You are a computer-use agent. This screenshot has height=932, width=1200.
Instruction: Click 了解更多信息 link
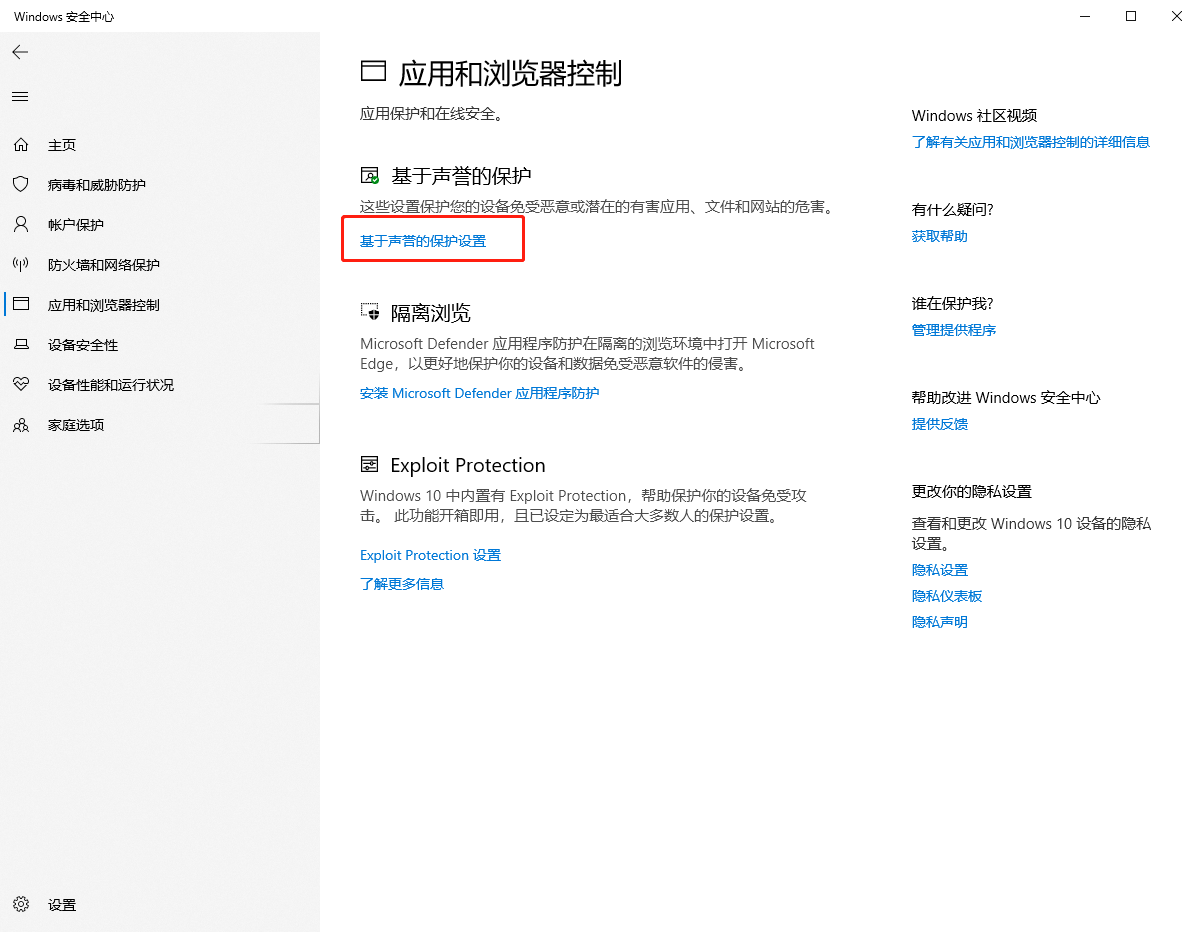pyautogui.click(x=402, y=583)
